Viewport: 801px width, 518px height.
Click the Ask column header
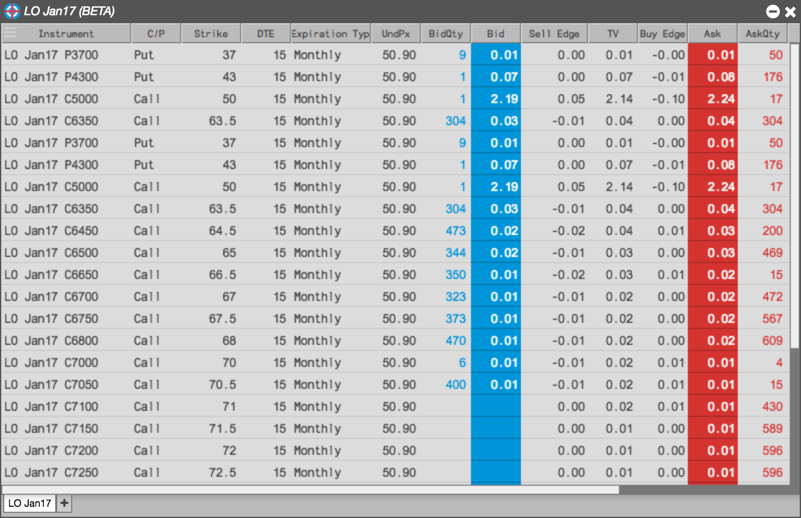(712, 34)
